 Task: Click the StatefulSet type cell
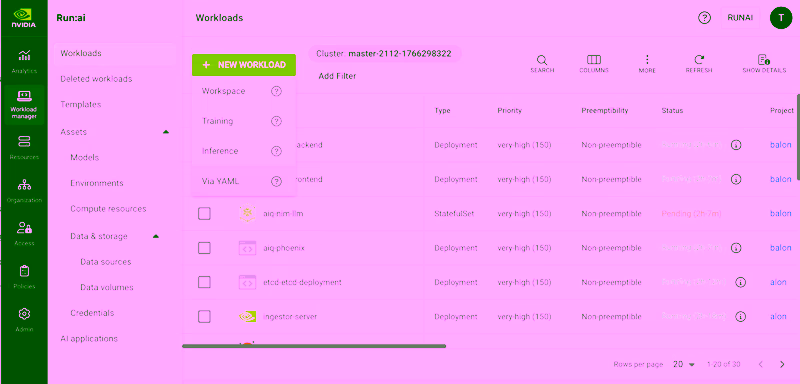pos(454,214)
